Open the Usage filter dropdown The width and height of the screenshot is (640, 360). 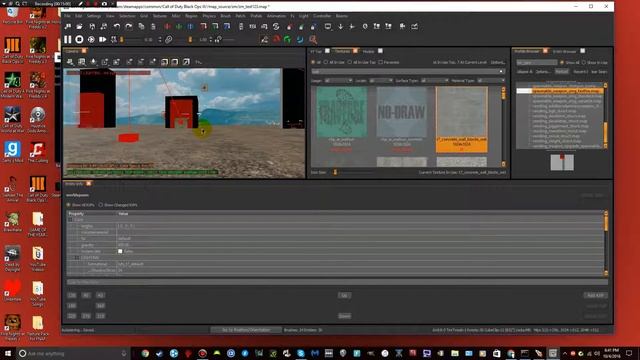point(338,80)
